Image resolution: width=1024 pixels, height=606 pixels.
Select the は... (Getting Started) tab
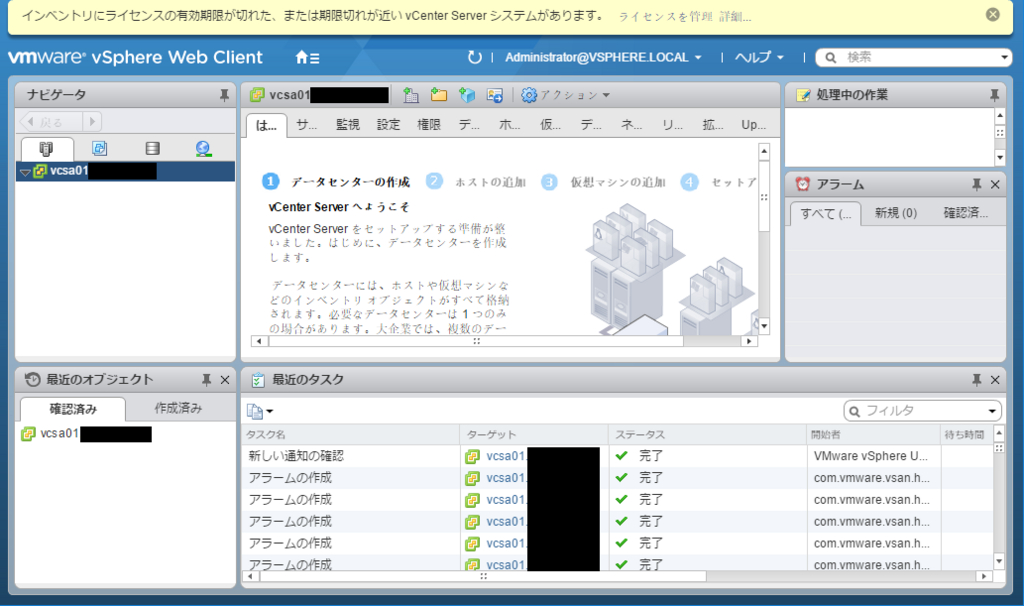(x=266, y=125)
